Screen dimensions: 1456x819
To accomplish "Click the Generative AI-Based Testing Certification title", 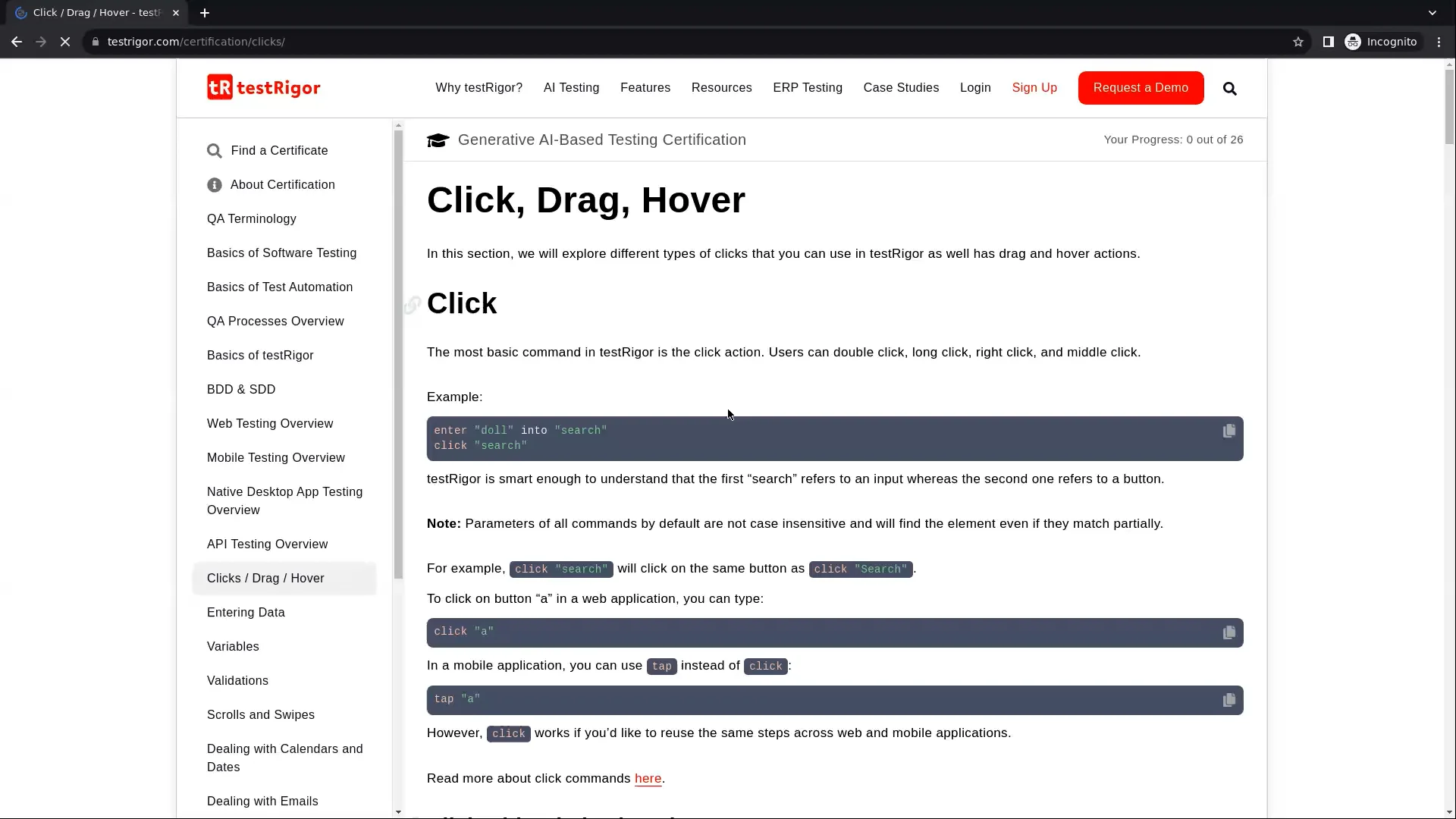I will click(602, 140).
